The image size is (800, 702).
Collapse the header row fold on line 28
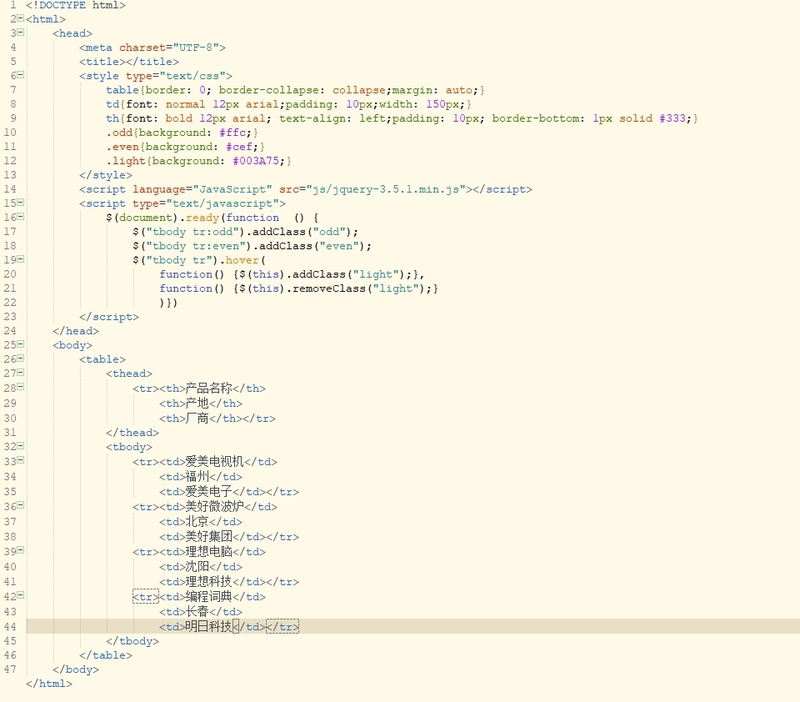(20, 387)
